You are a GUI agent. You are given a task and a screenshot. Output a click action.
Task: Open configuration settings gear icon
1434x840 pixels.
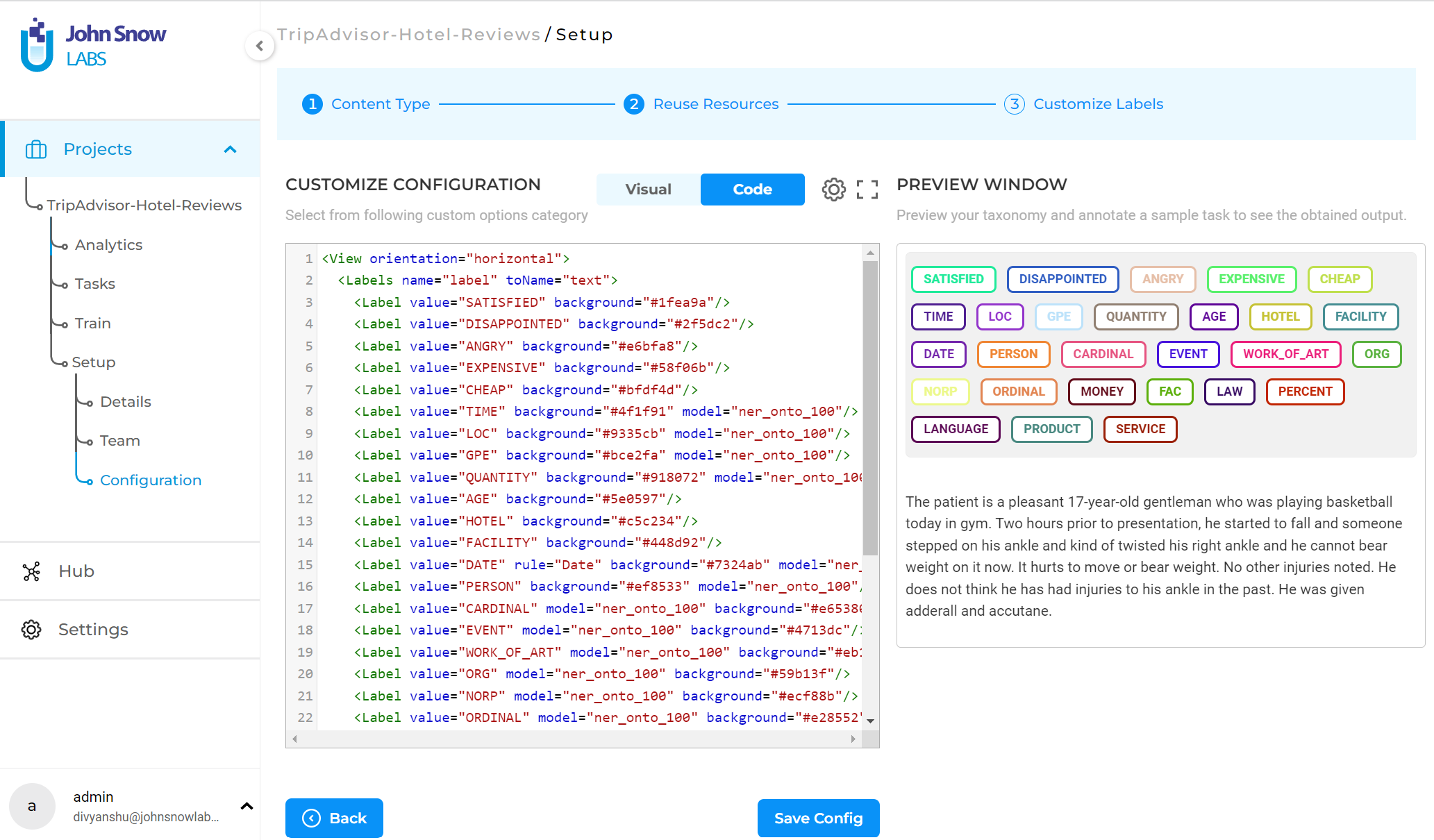pos(833,190)
